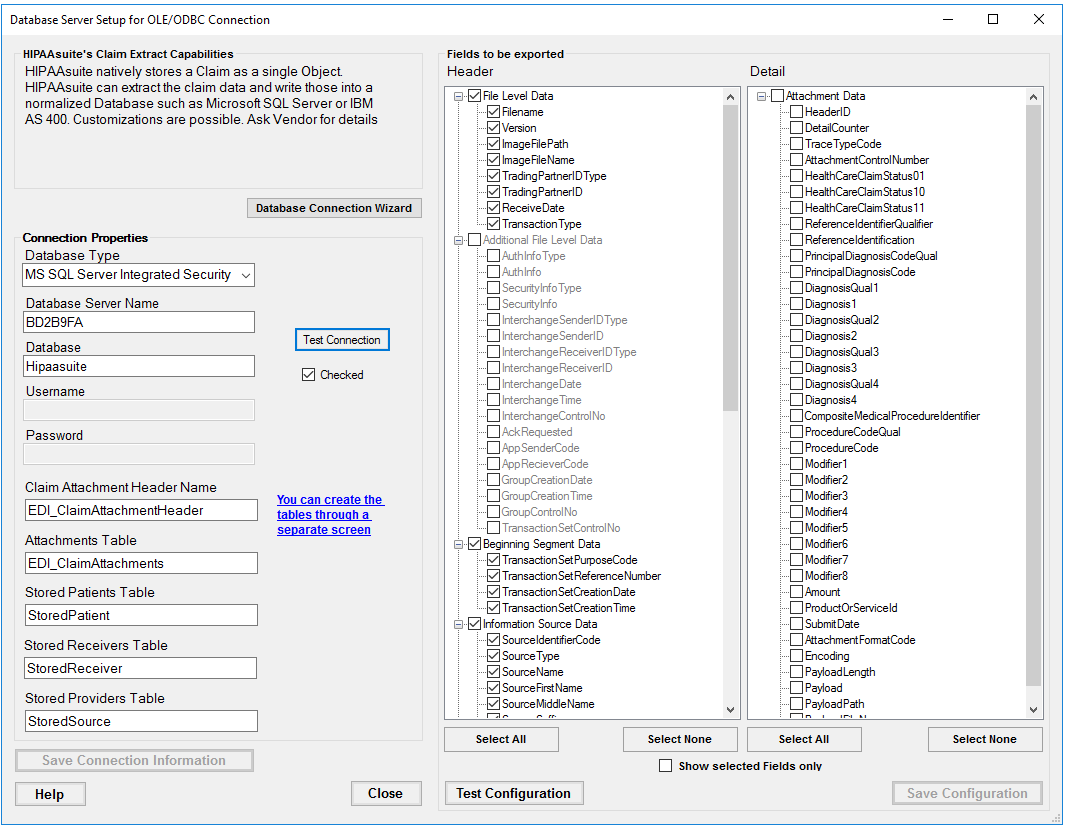Check the PrincipalDiagnosisCode checkbox
This screenshot has width=1065, height=828.
(x=796, y=272)
